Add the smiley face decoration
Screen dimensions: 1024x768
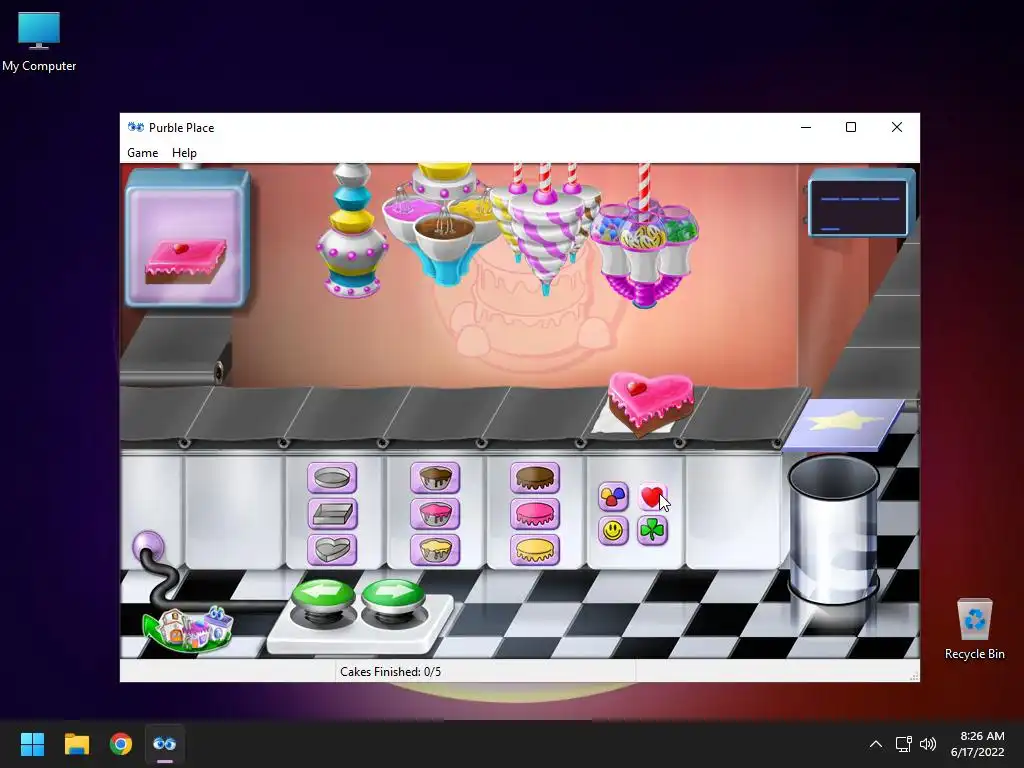(x=613, y=530)
